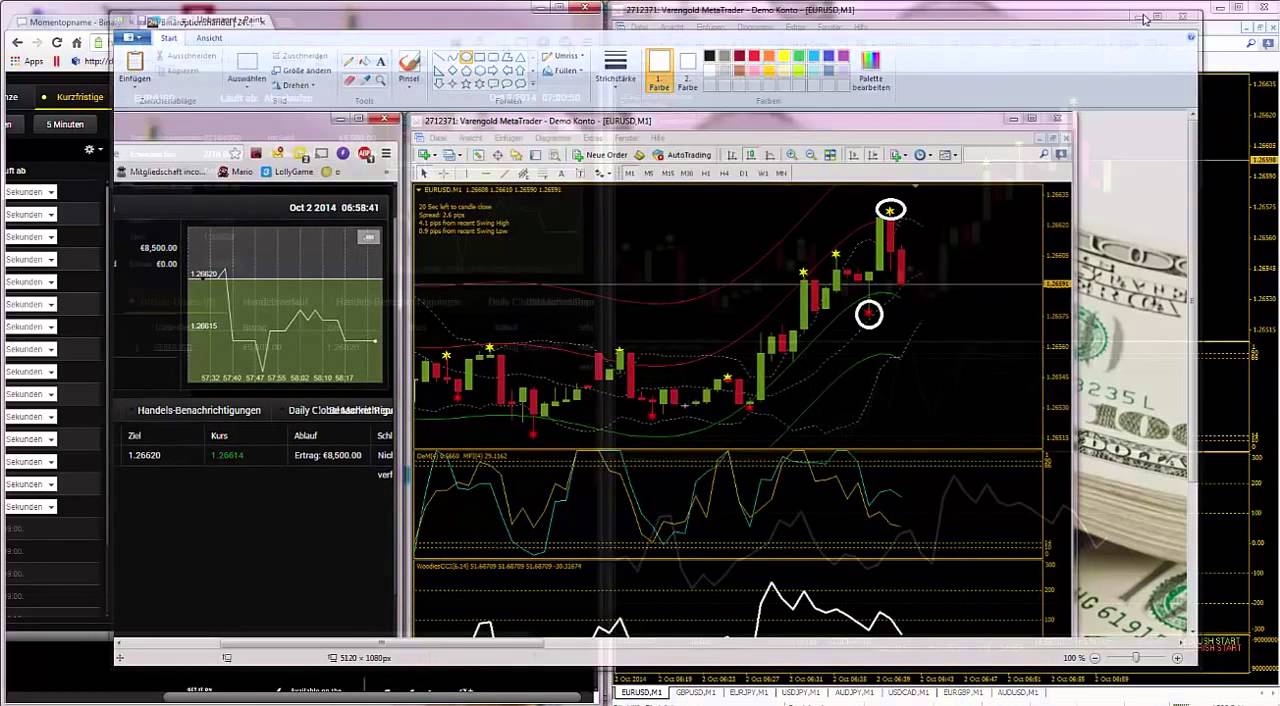Image resolution: width=1280 pixels, height=706 pixels.
Task: Zoom out on the MetaTrader chart
Action: click(x=811, y=155)
